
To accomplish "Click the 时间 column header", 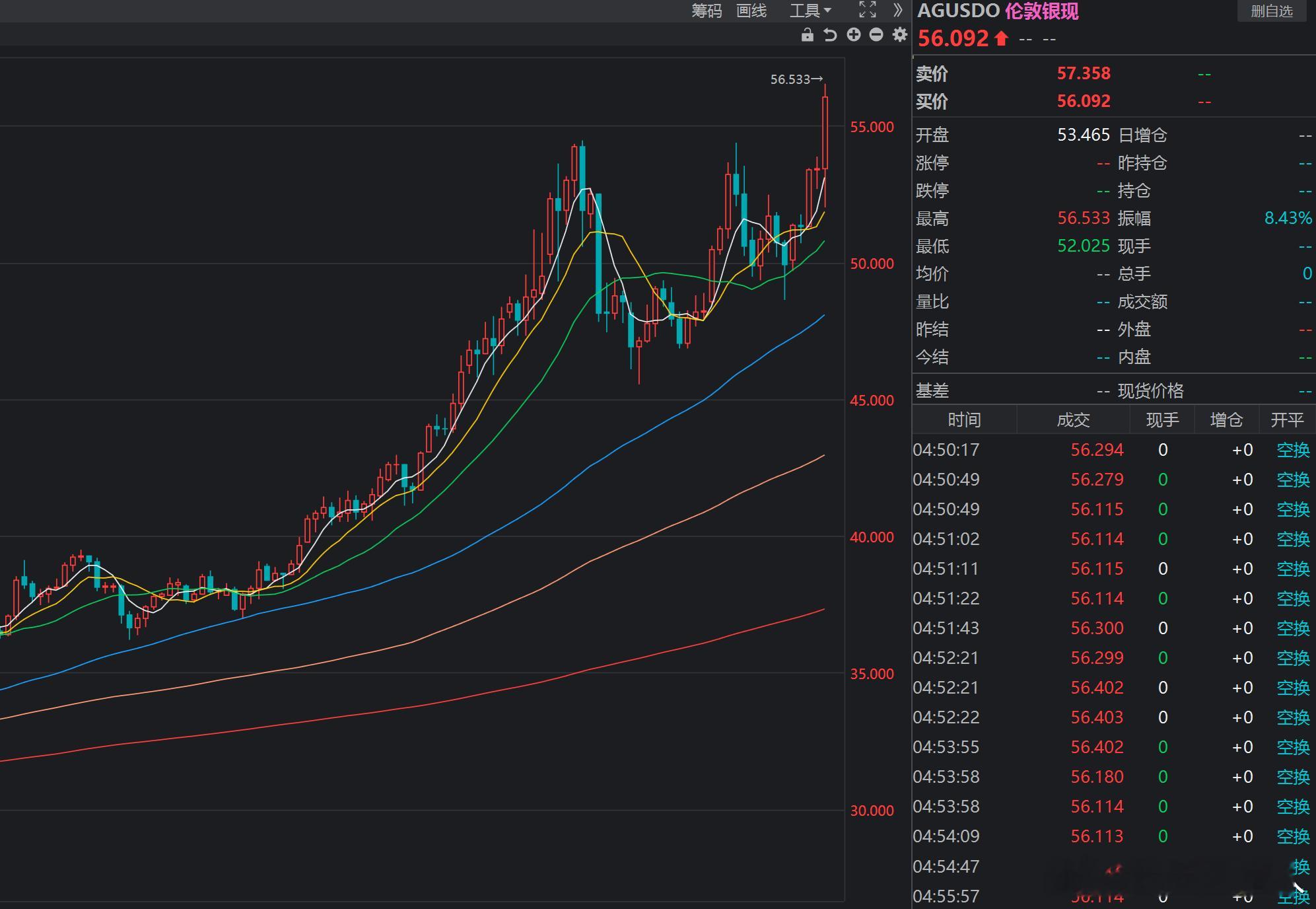I will point(964,419).
